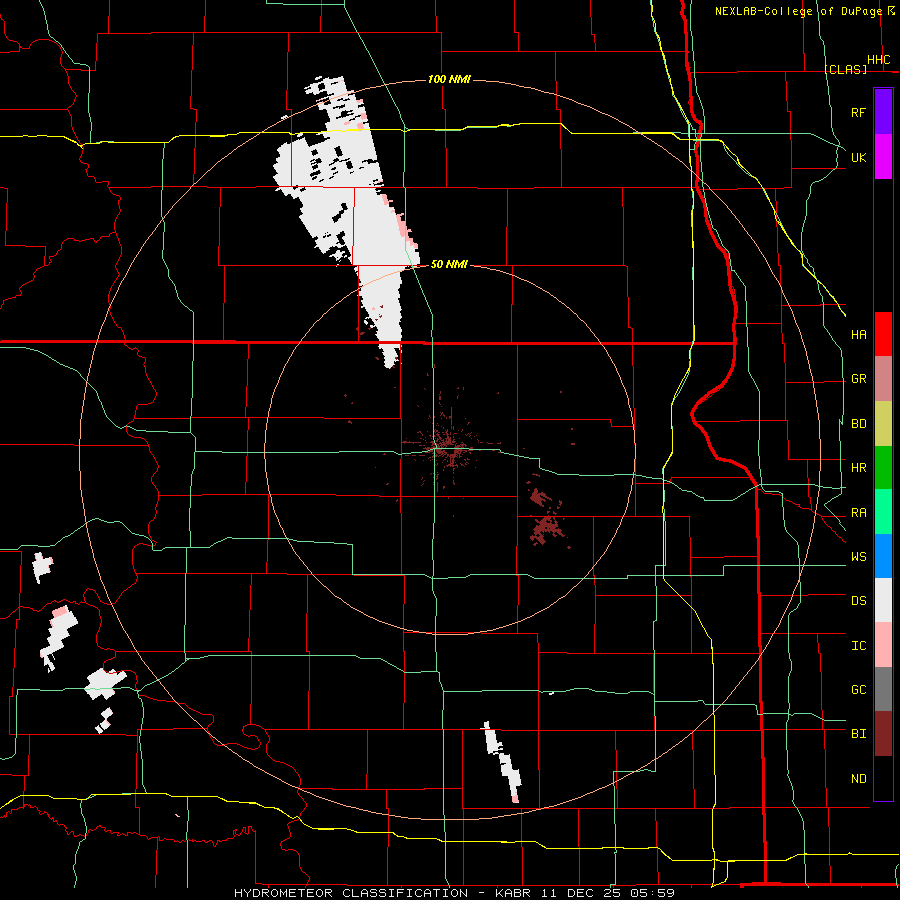Click the RA legend label
Image resolution: width=900 pixels, height=900 pixels.
pyautogui.click(x=858, y=513)
